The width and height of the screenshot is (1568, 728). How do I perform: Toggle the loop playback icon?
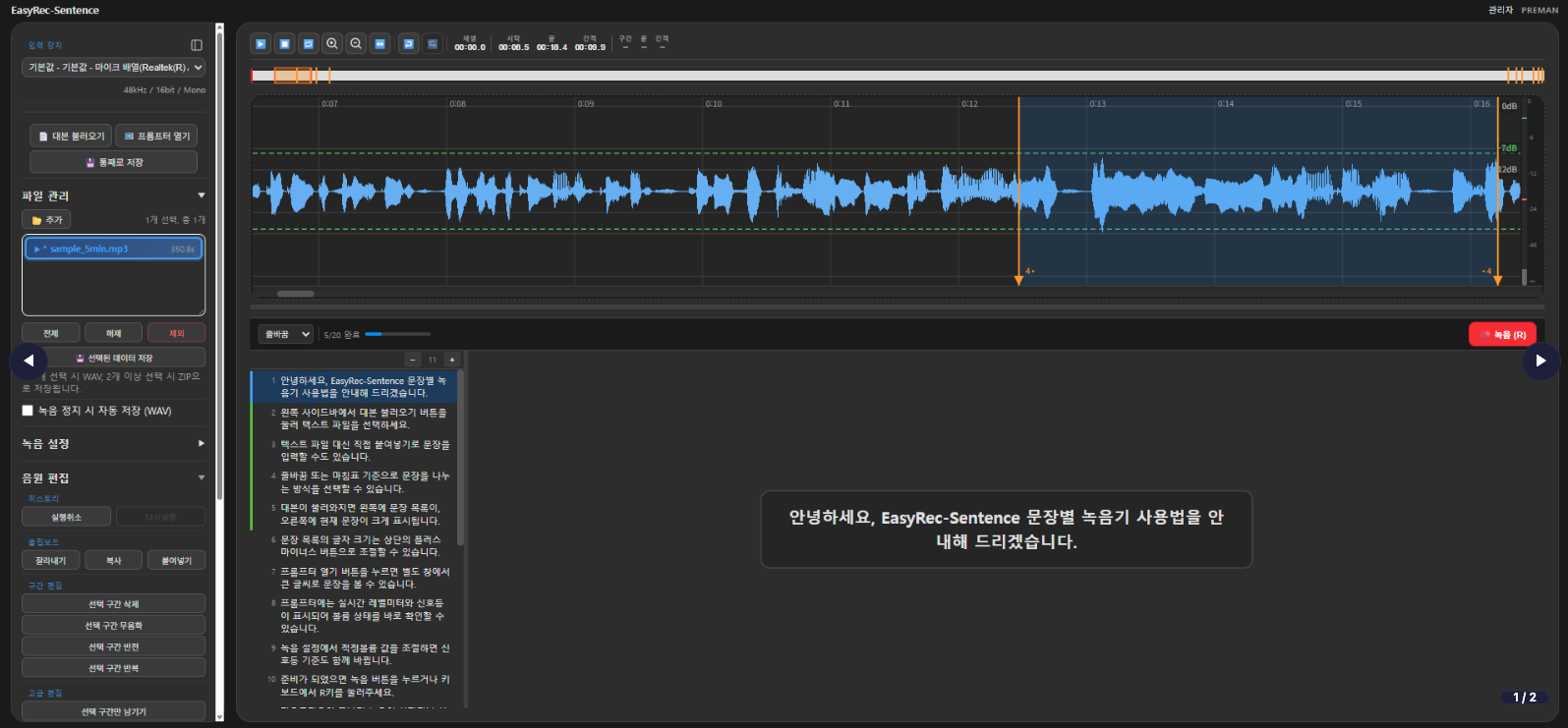click(x=308, y=44)
